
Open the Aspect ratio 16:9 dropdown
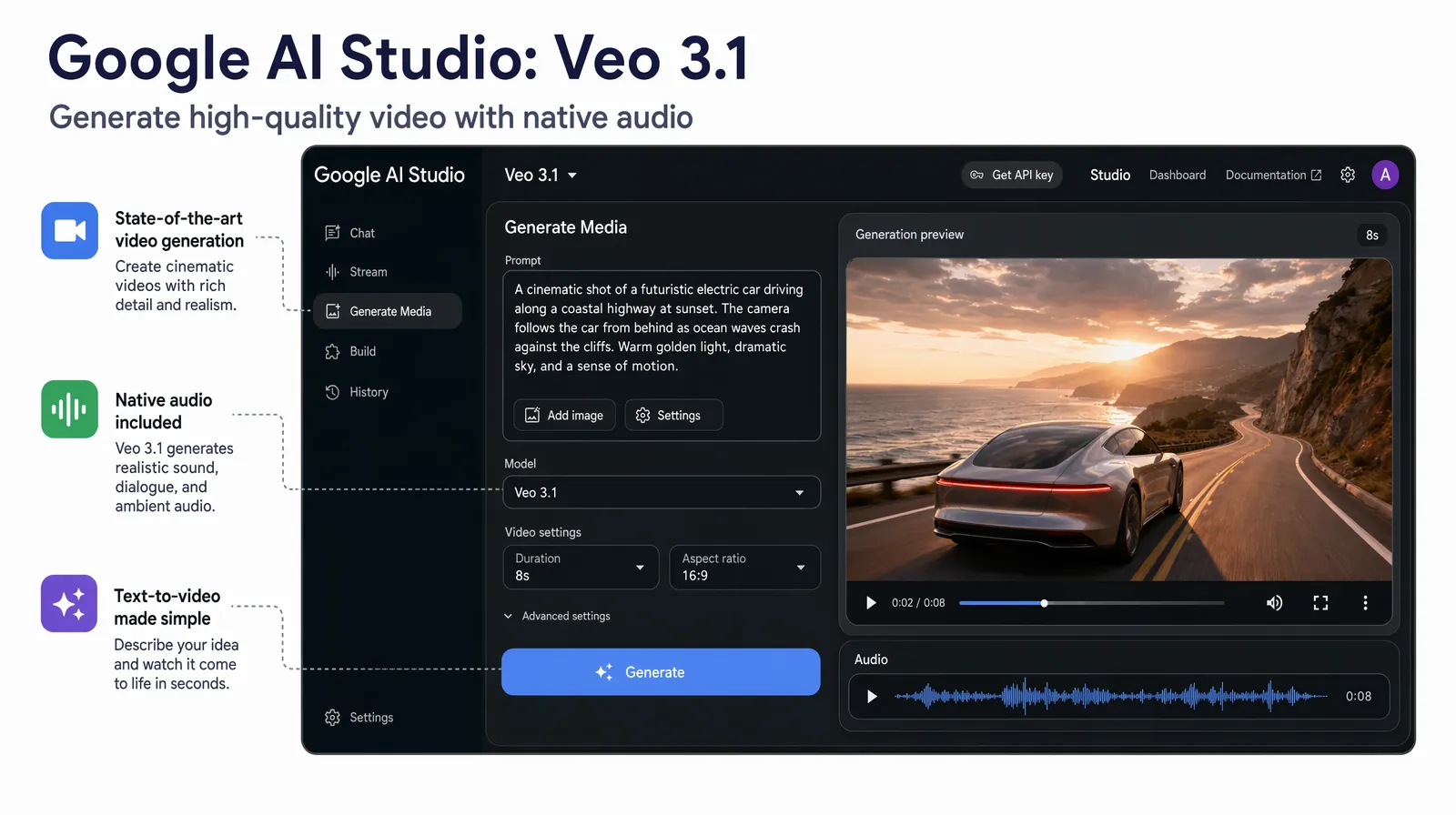[x=744, y=567]
